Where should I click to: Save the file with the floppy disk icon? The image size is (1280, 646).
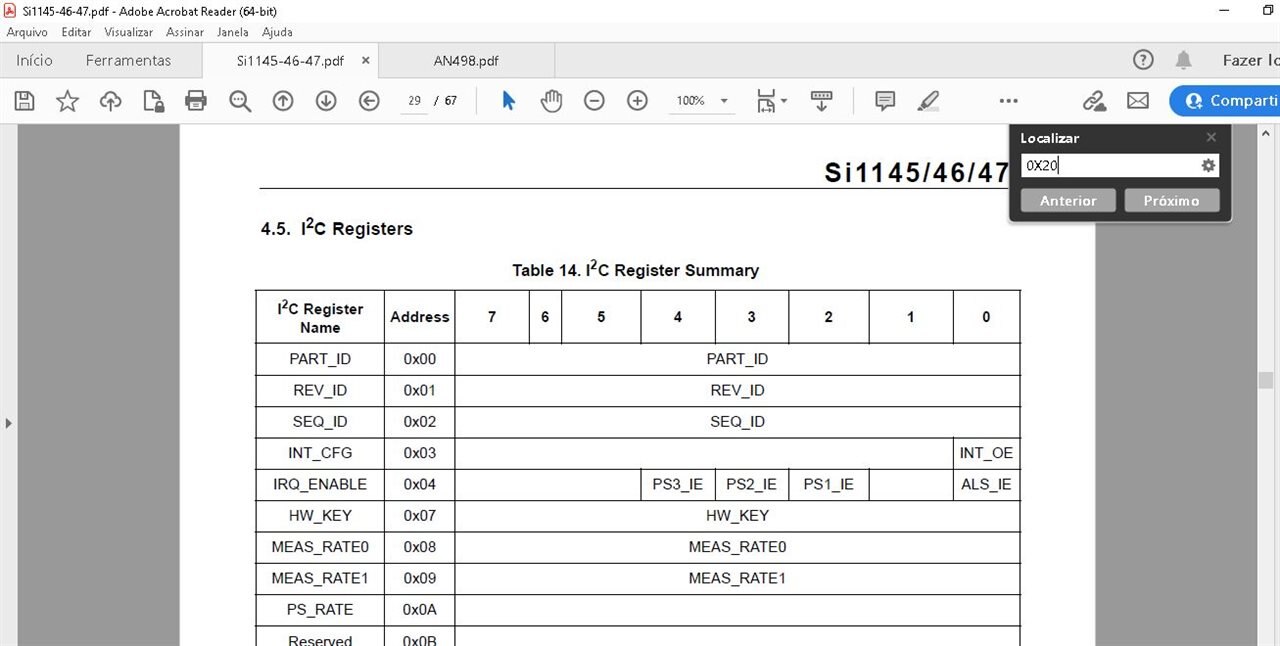coord(25,101)
